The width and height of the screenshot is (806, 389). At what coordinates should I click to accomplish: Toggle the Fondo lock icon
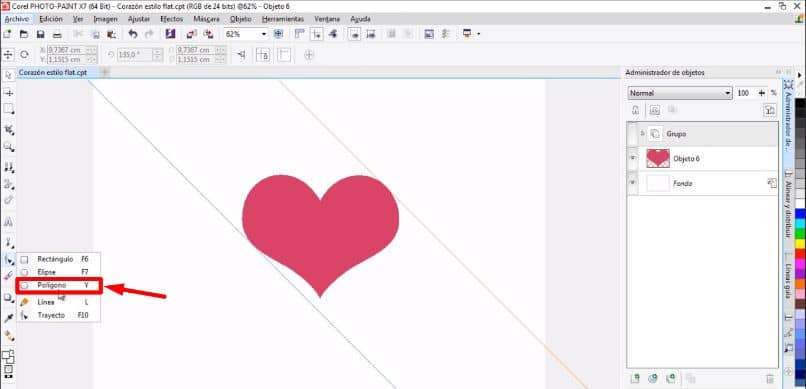point(772,183)
